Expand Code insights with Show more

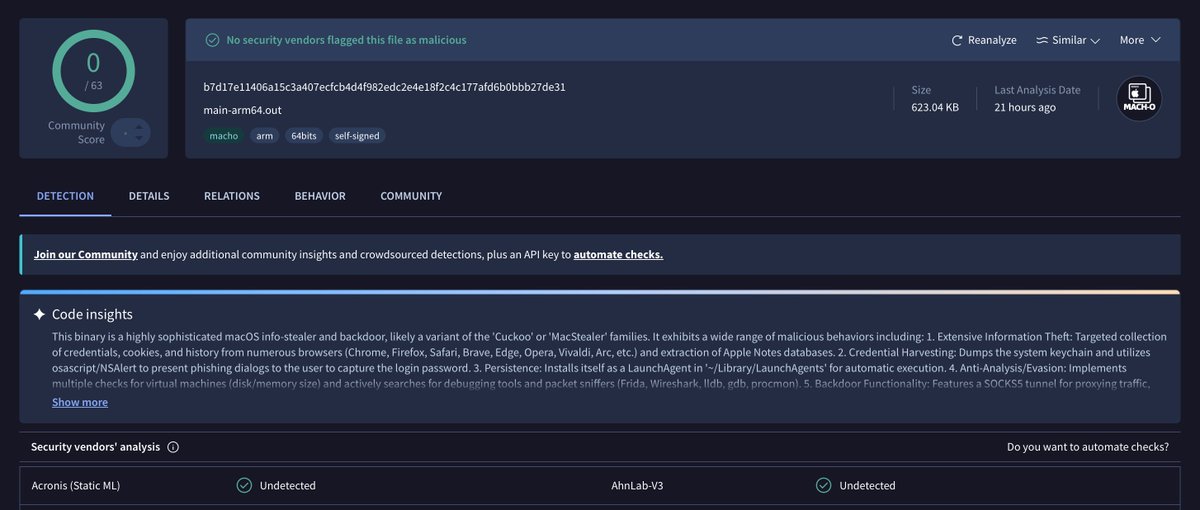pos(80,402)
